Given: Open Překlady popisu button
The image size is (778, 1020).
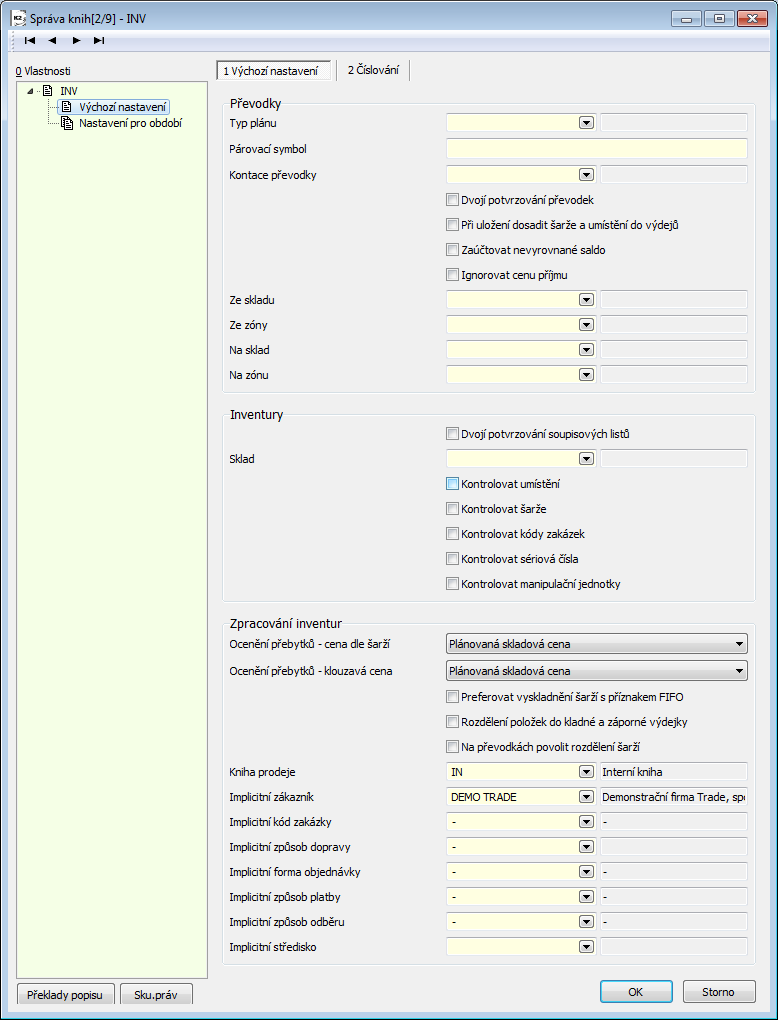Looking at the screenshot, I should coord(66,995).
